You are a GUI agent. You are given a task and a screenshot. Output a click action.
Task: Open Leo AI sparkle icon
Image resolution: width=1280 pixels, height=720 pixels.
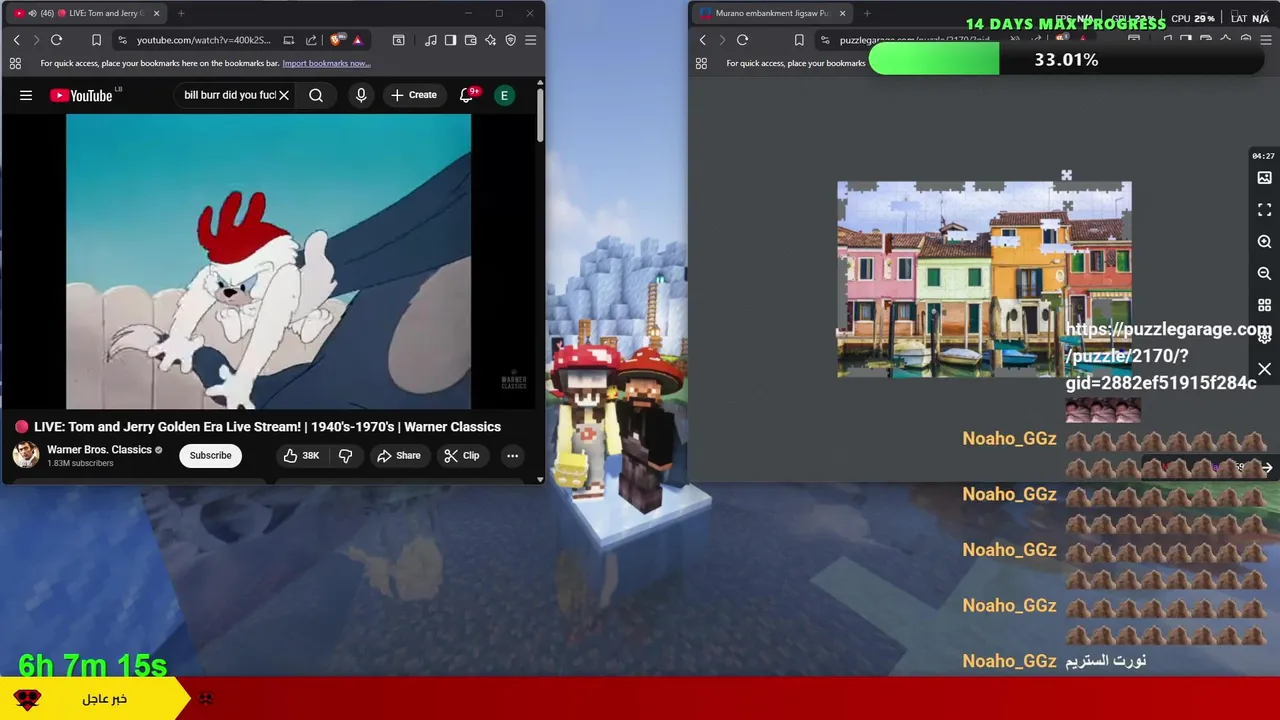click(x=490, y=40)
